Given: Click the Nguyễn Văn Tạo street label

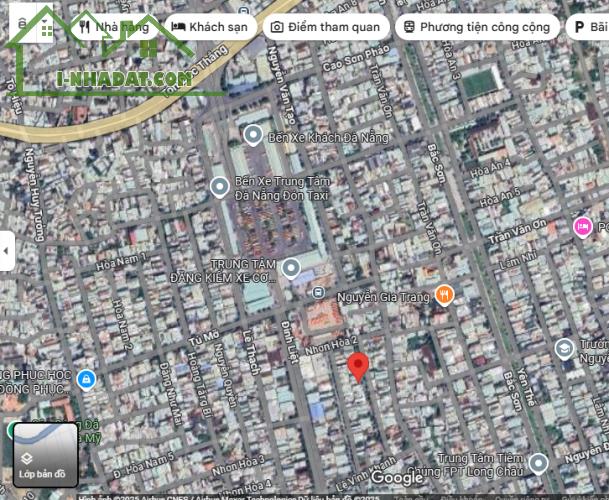Looking at the screenshot, I should click(x=281, y=84).
